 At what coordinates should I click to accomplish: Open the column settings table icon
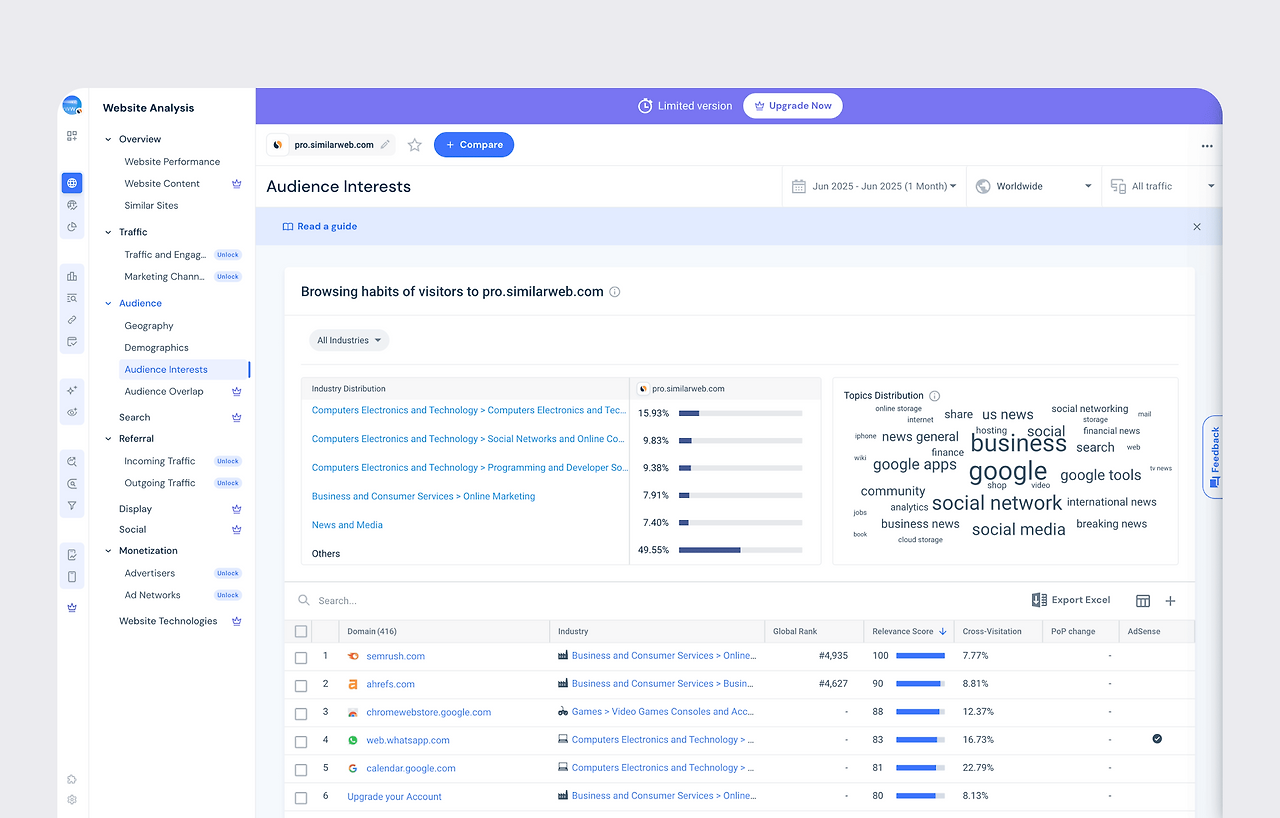1143,601
